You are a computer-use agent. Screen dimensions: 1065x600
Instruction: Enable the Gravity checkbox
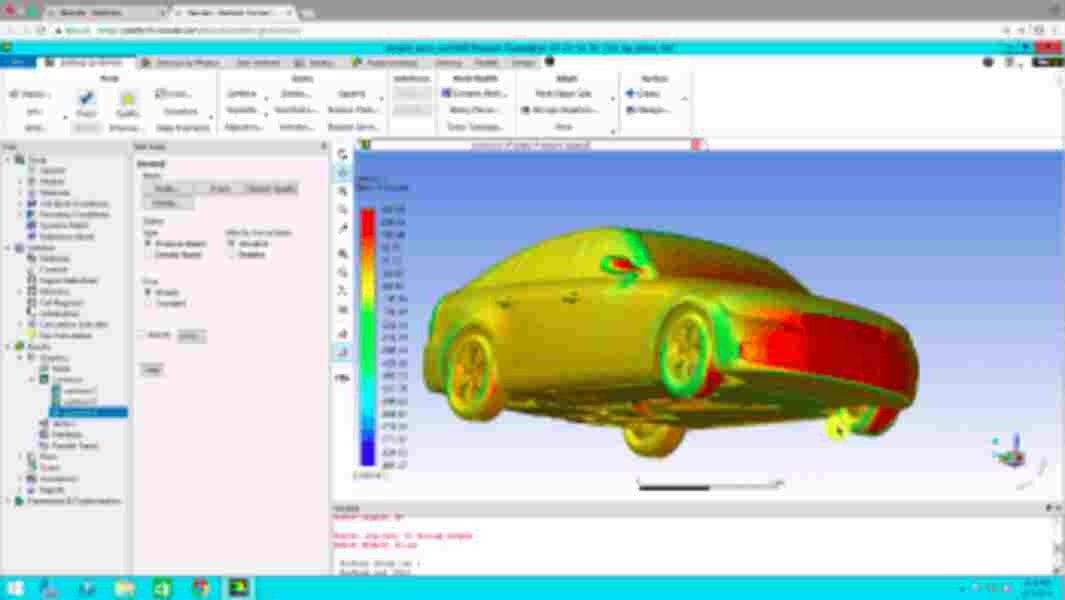coord(141,335)
